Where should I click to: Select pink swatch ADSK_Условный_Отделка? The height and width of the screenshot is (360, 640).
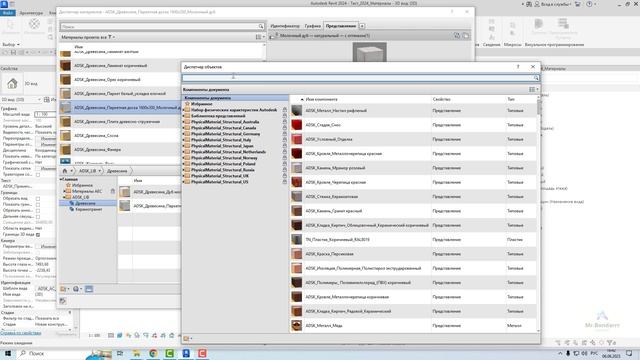point(297,139)
